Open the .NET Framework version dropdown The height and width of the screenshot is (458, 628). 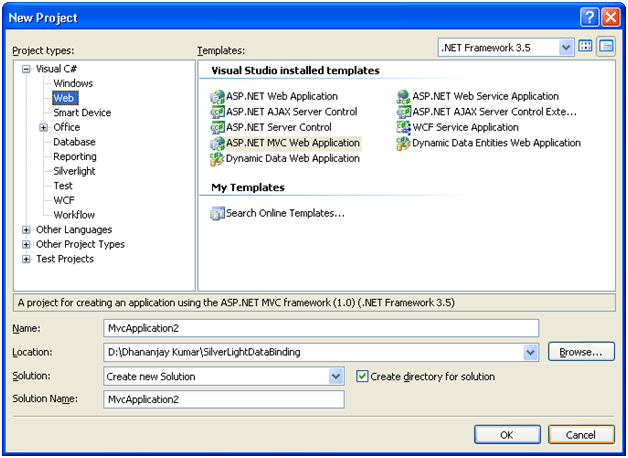tap(566, 47)
